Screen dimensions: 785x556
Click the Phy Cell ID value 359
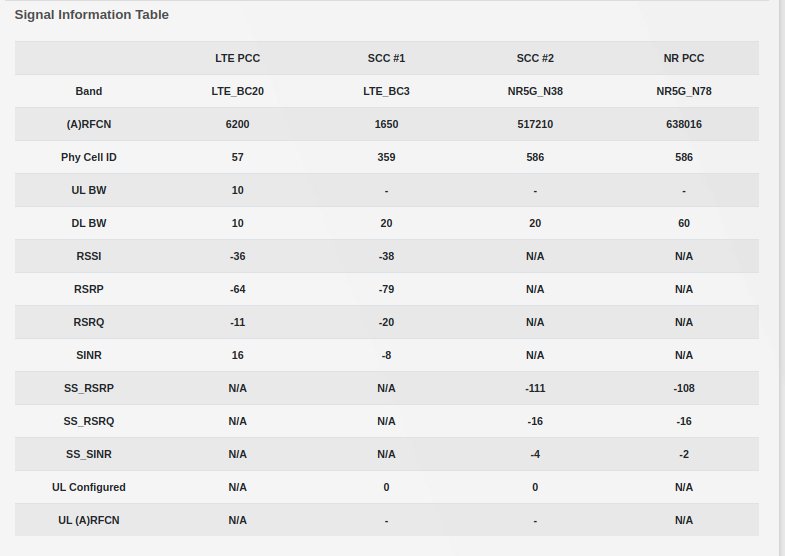pos(386,157)
